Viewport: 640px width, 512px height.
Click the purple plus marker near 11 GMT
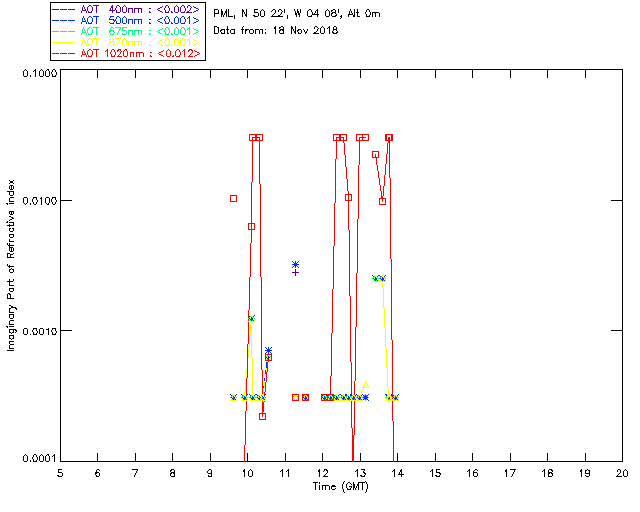296,272
